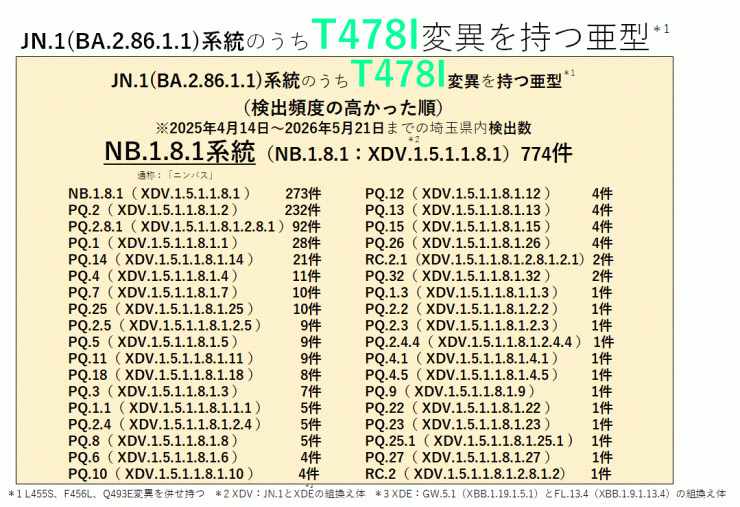
Task: Click the nickname label '通称:「ニンバス」'
Action: pyautogui.click(x=176, y=176)
